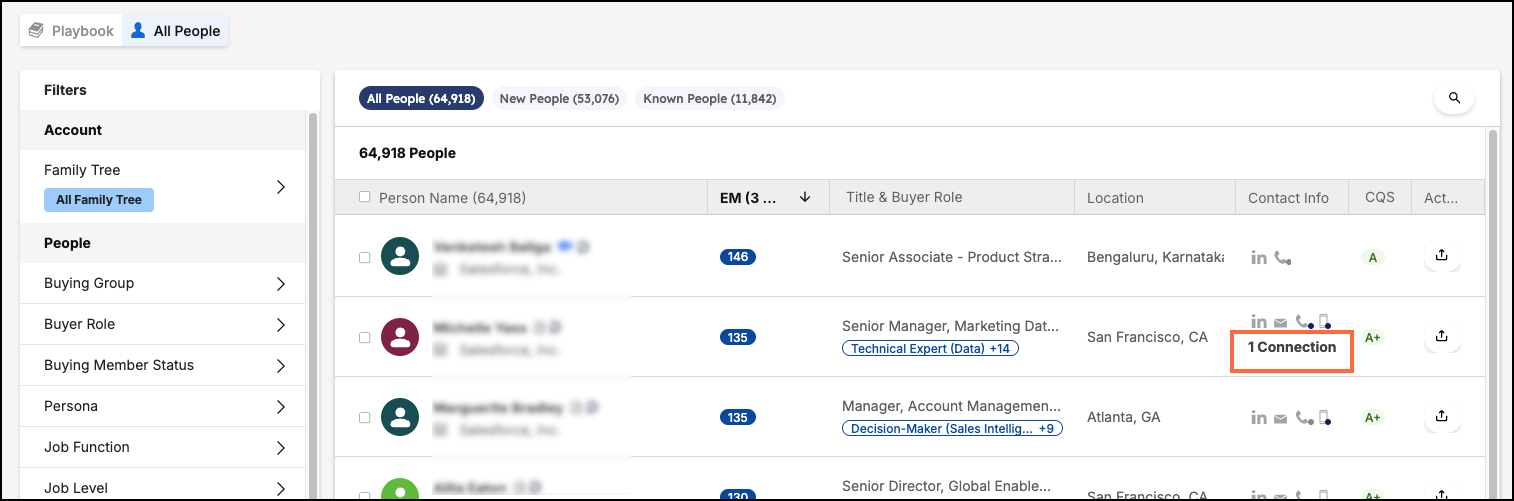Click the A CQS badge in Bengaluru row
The width and height of the screenshot is (1514, 501).
coord(1373,258)
